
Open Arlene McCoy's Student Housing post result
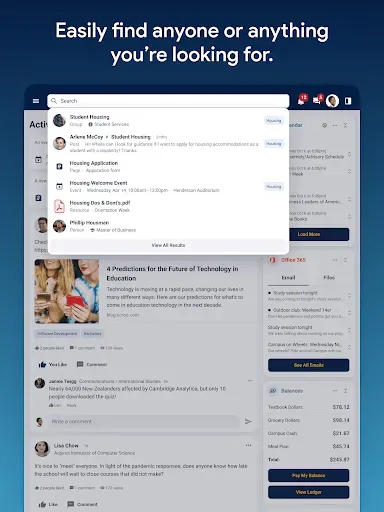click(x=168, y=143)
